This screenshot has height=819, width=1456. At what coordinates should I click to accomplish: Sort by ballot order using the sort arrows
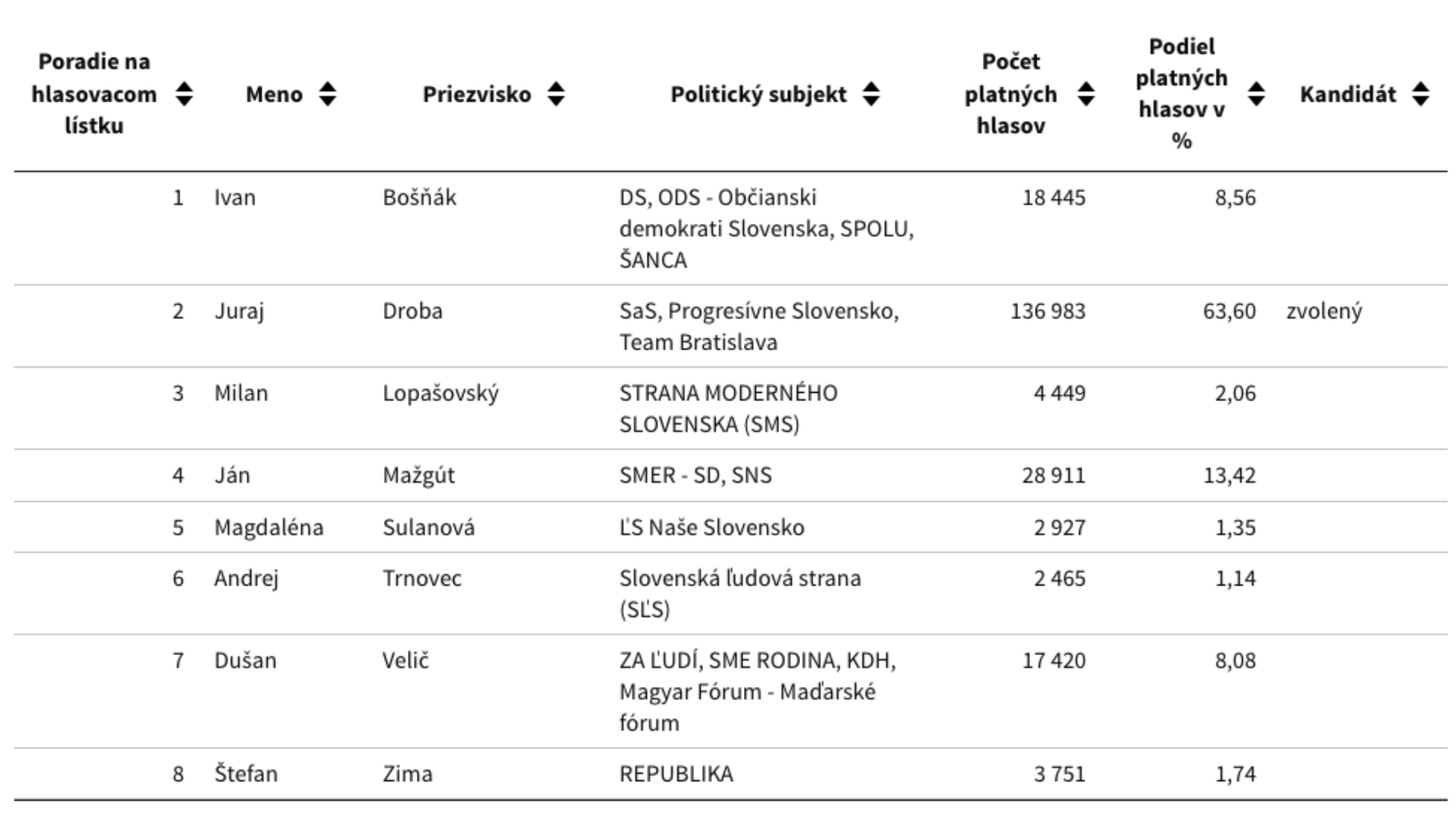click(x=184, y=94)
